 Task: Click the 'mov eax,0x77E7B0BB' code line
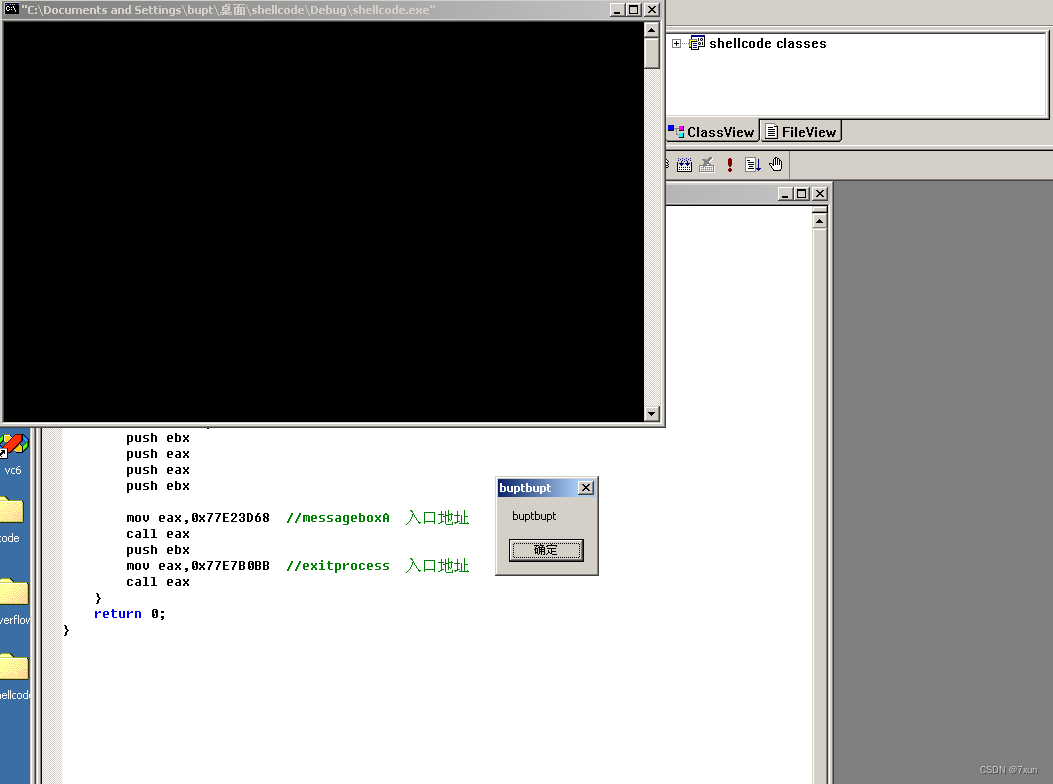198,566
